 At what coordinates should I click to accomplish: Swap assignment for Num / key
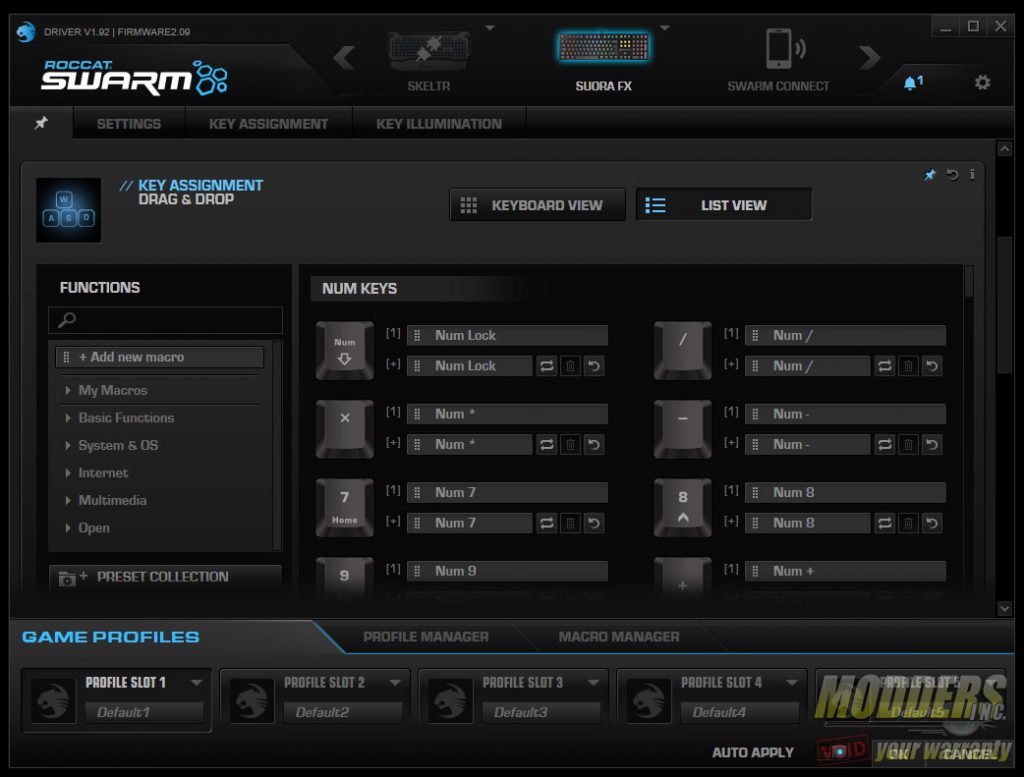click(x=885, y=366)
